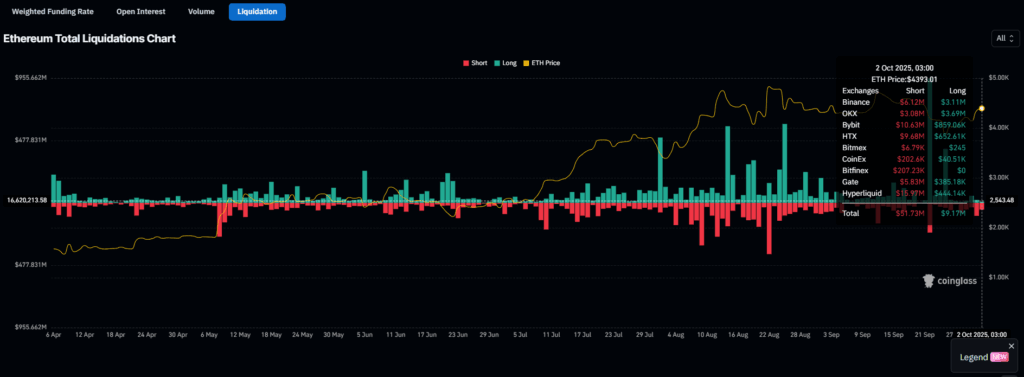Toggle the red Short series in legend
The width and height of the screenshot is (1024, 377).
click(x=475, y=63)
